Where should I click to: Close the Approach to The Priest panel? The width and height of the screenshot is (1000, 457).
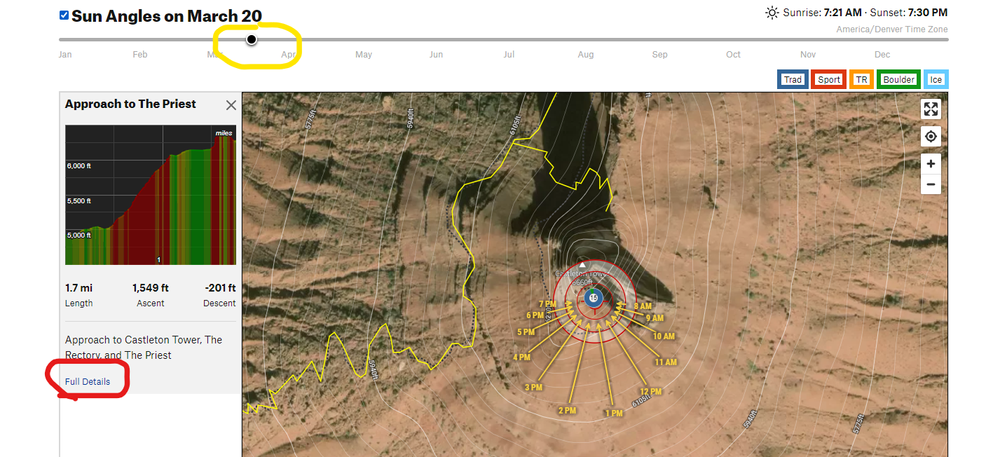[x=231, y=105]
